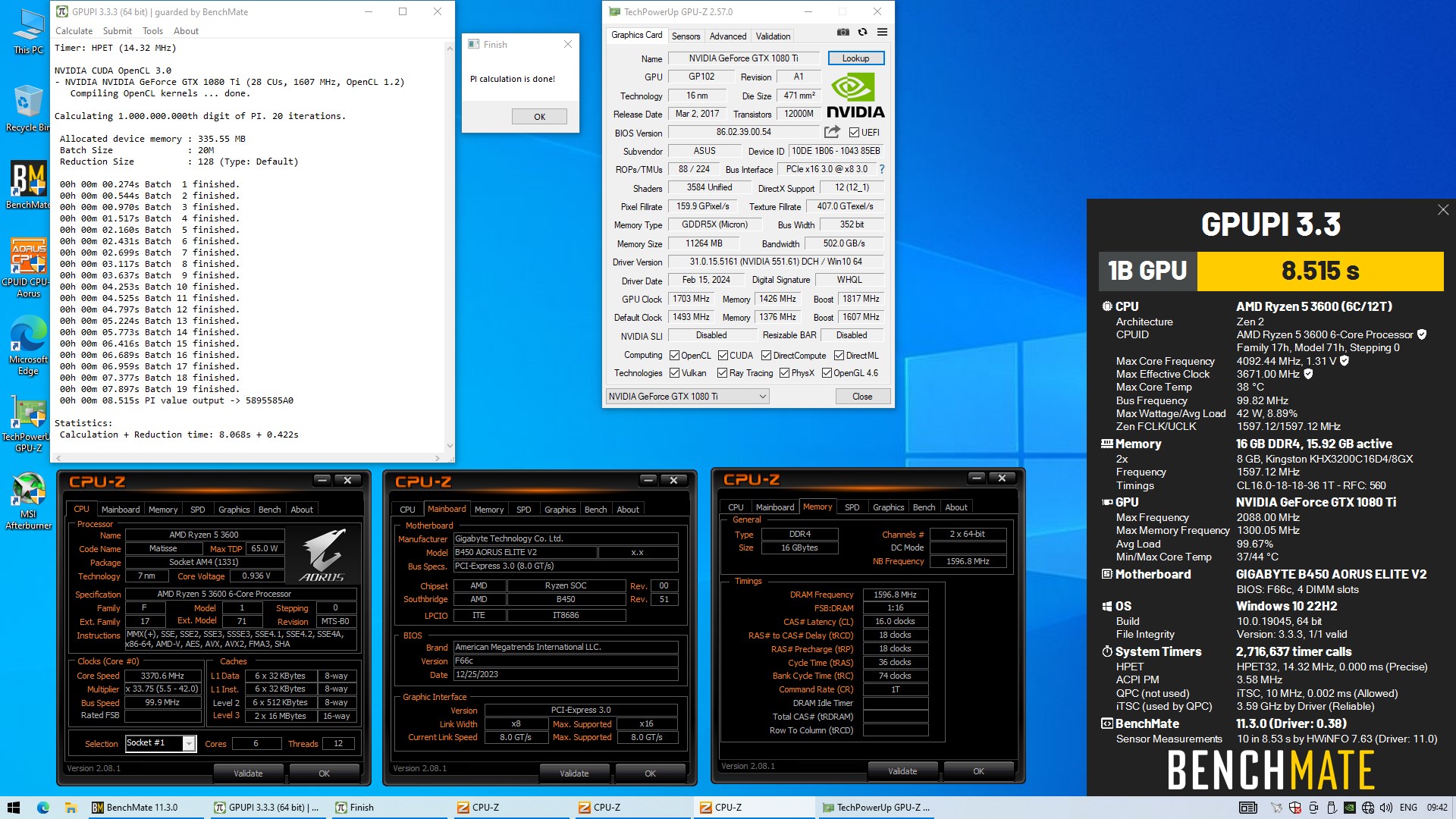Image resolution: width=1456 pixels, height=819 pixels.
Task: Toggle the UEFI checkbox in GPU-Z
Action: [x=853, y=133]
